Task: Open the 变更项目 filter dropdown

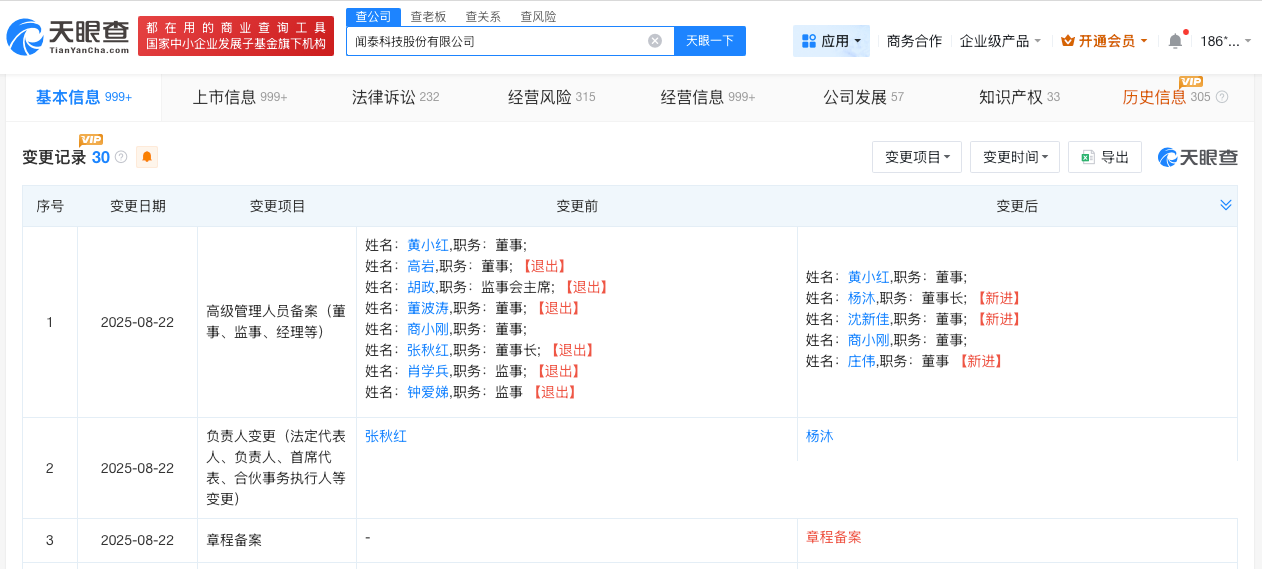Action: click(x=917, y=157)
